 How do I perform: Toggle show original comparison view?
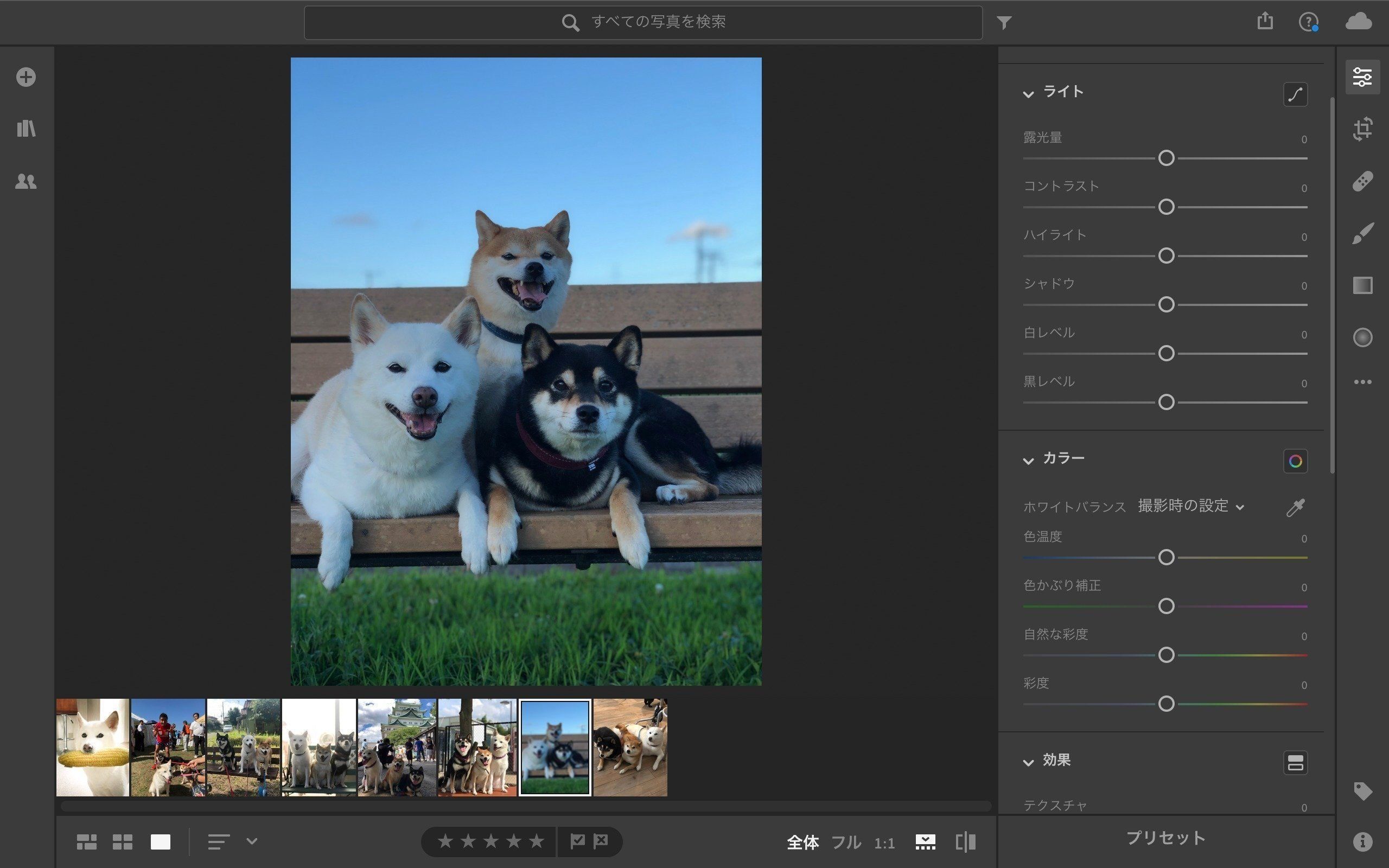965,842
